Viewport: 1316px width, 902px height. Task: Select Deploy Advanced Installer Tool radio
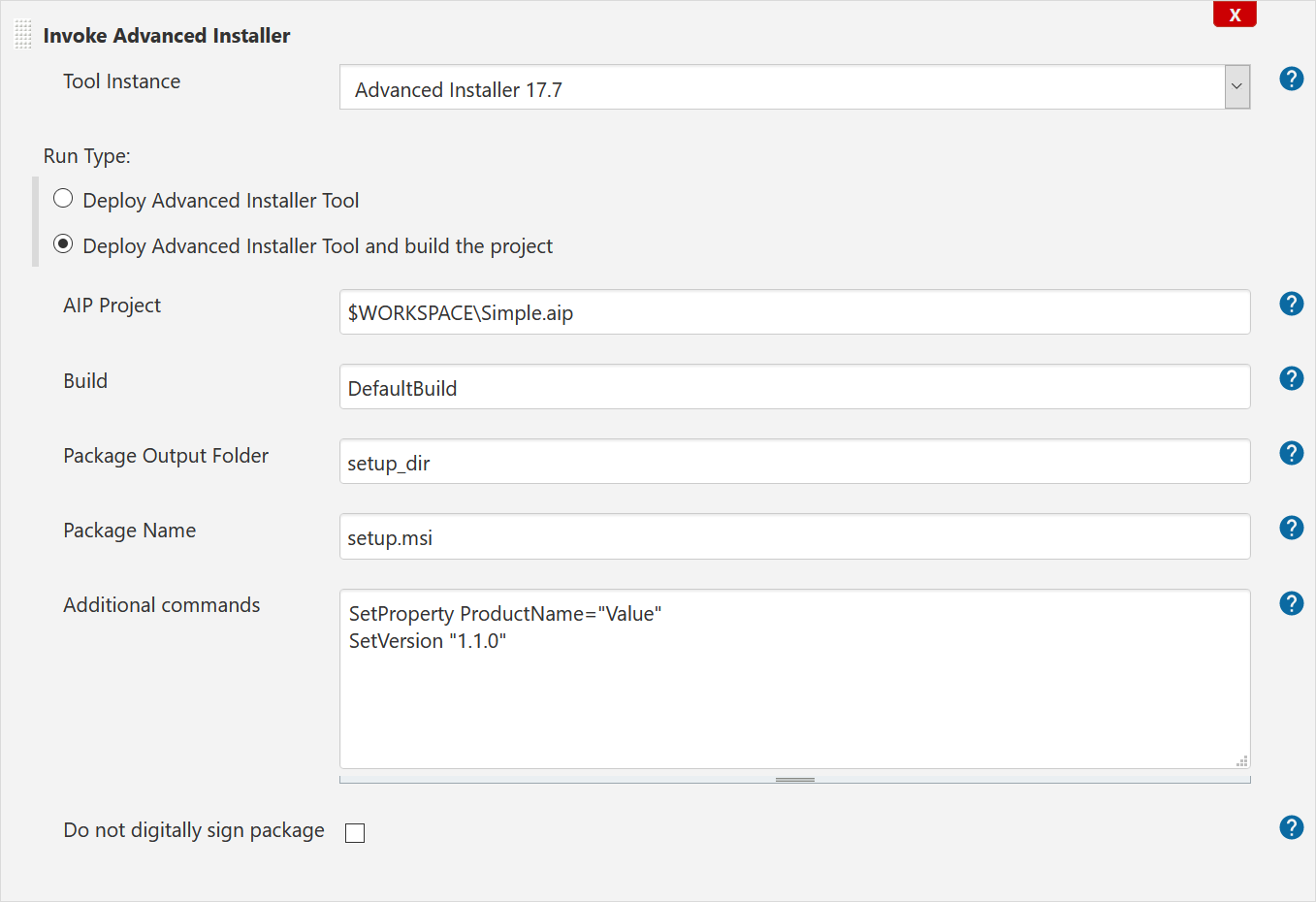(x=63, y=199)
